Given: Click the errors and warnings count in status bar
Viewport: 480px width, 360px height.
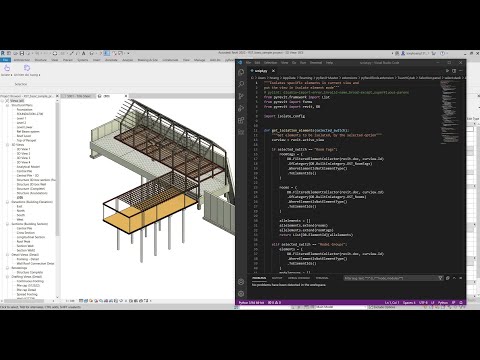Looking at the screenshot, I should tap(274, 303).
